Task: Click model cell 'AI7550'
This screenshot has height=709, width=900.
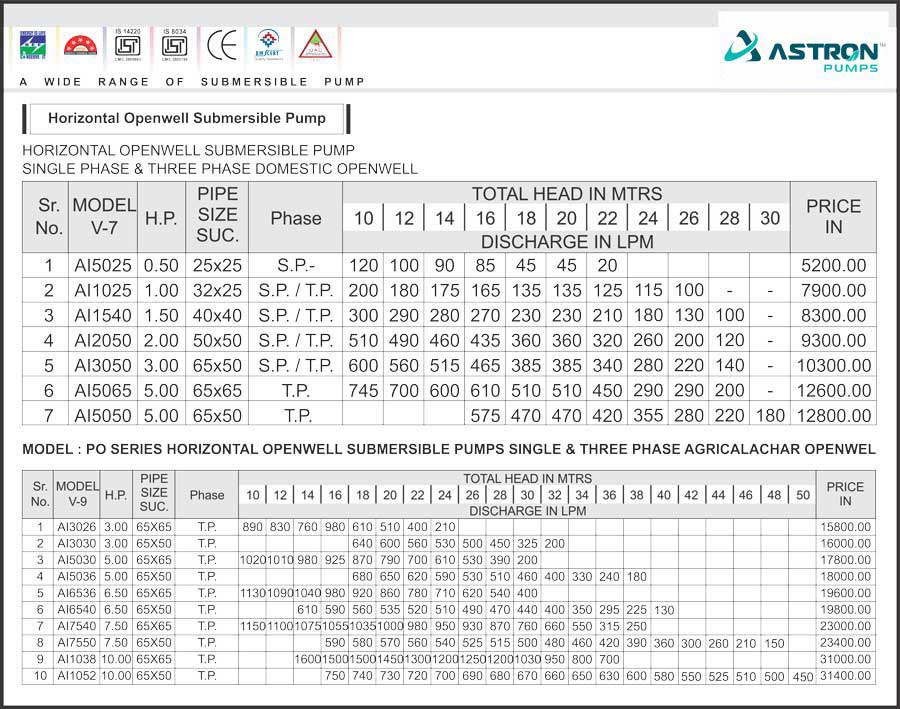Action: [x=77, y=643]
